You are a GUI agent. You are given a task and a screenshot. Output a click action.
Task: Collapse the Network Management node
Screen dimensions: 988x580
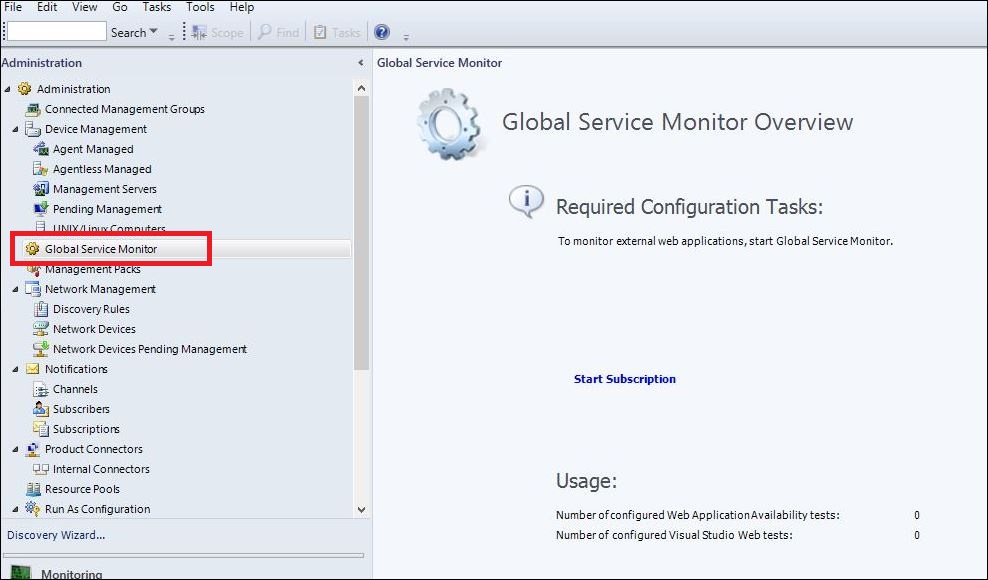[16, 289]
